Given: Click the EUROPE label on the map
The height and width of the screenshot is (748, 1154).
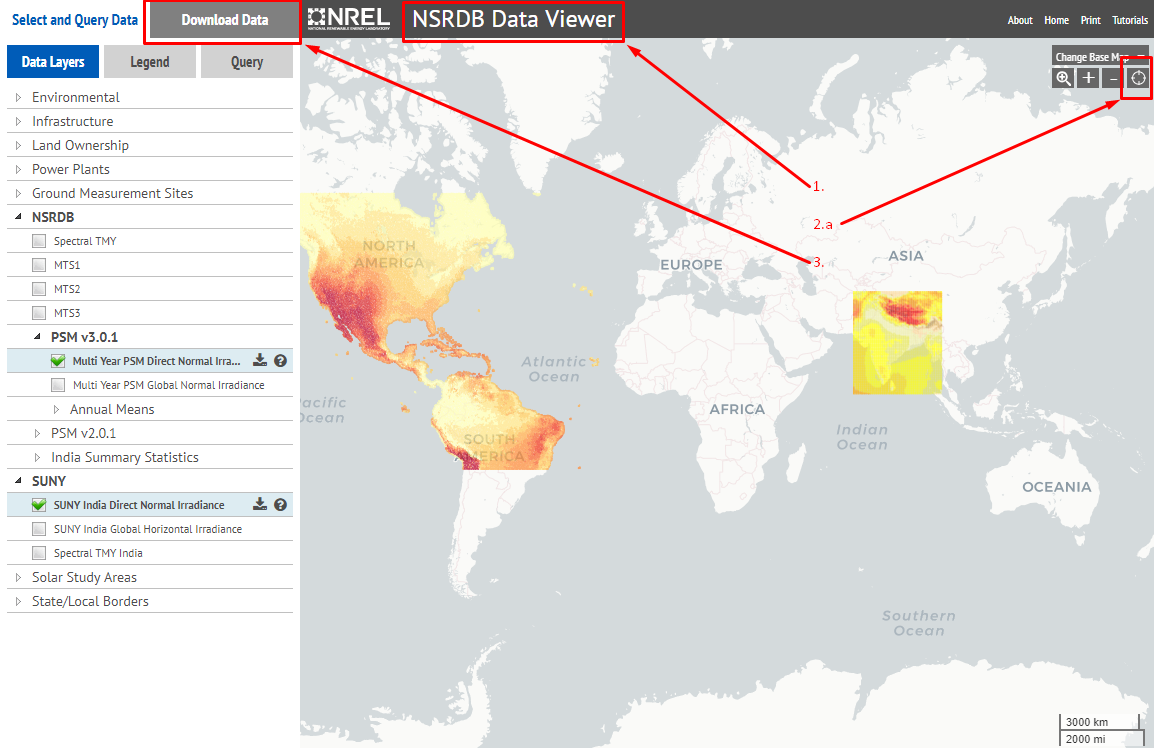Looking at the screenshot, I should [691, 264].
